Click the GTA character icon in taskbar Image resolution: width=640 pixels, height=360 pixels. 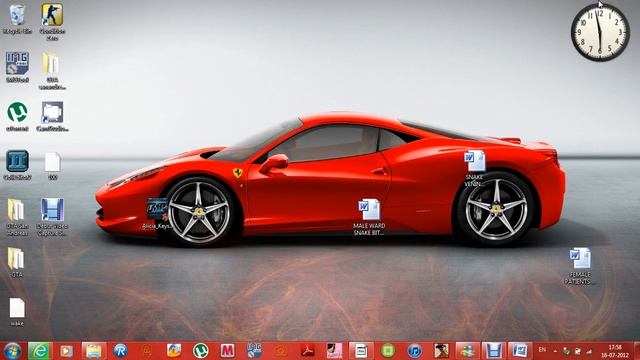(441, 351)
